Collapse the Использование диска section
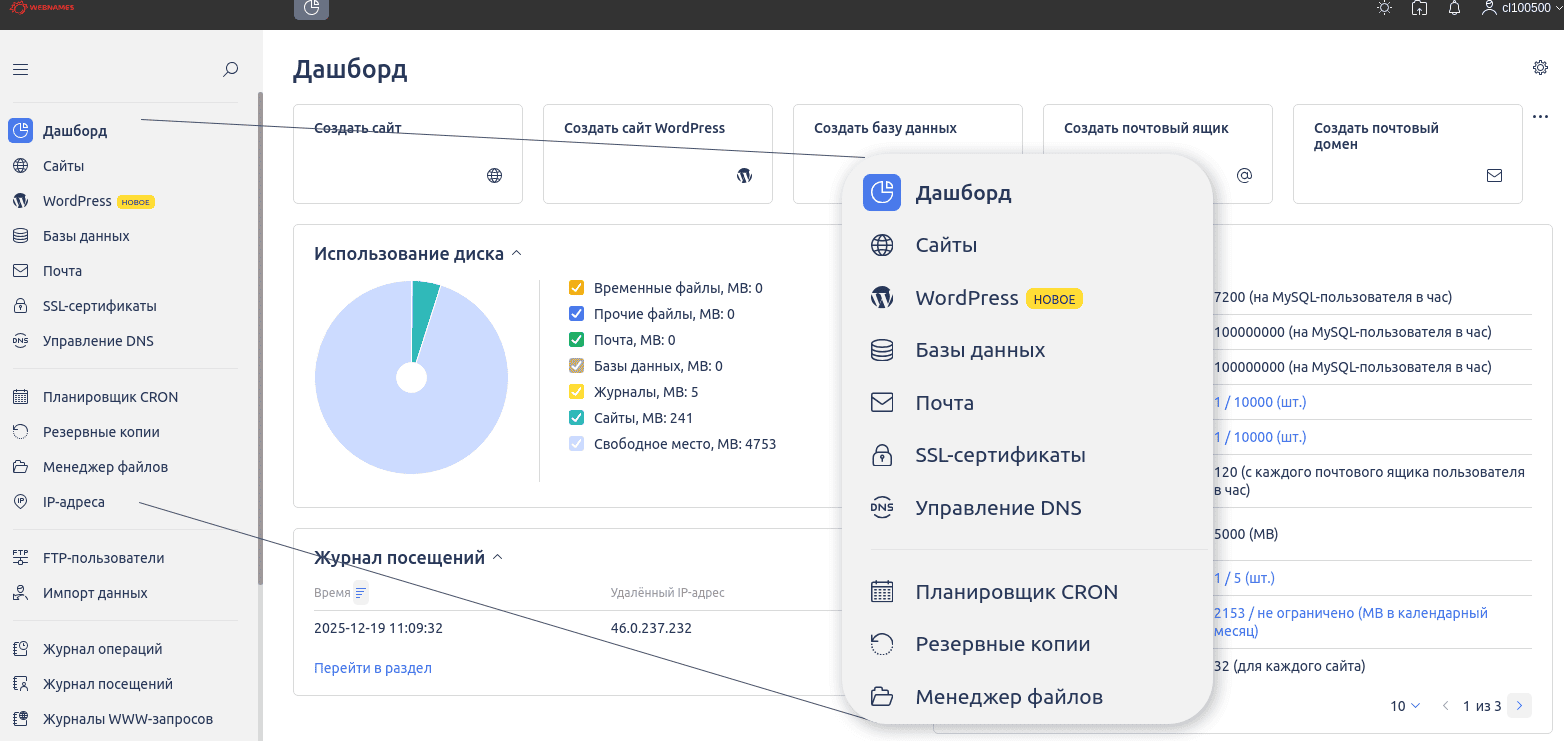This screenshot has height=741, width=1564. [517, 253]
